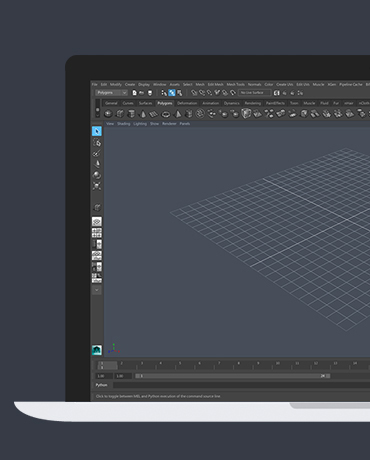Open the Edit Mesh menu
The image size is (370, 460).
coord(216,84)
